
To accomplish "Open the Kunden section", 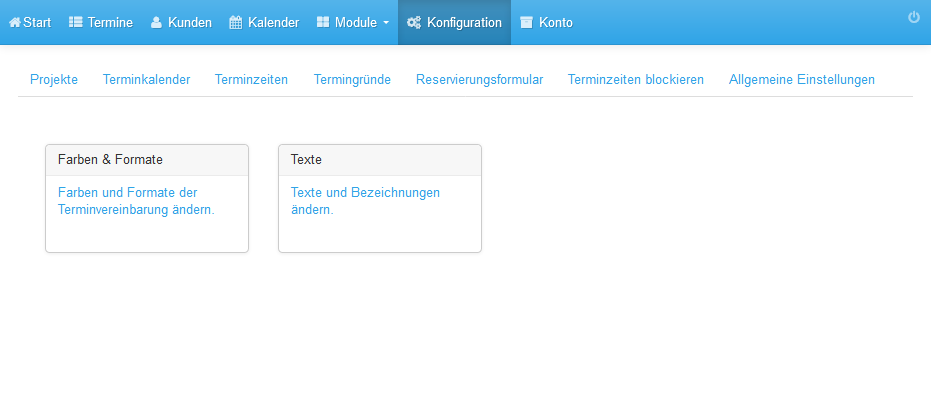I will (x=181, y=23).
